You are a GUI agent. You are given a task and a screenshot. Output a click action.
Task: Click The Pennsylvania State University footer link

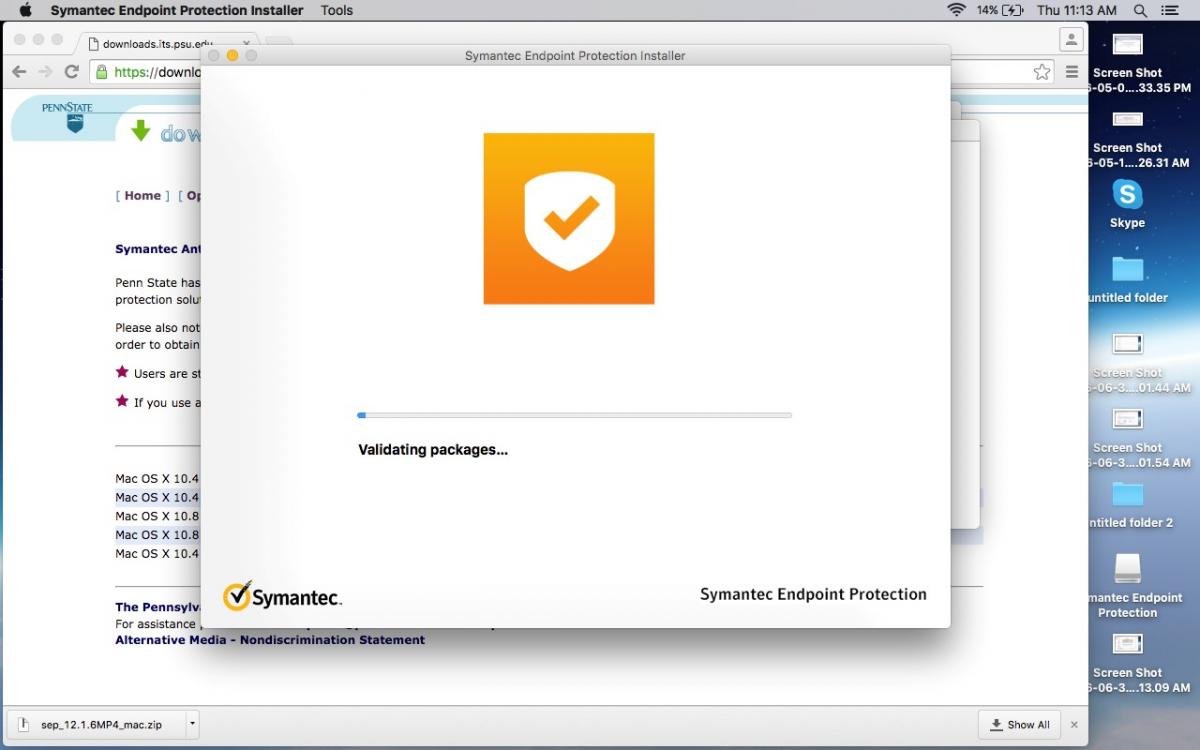tap(157, 607)
